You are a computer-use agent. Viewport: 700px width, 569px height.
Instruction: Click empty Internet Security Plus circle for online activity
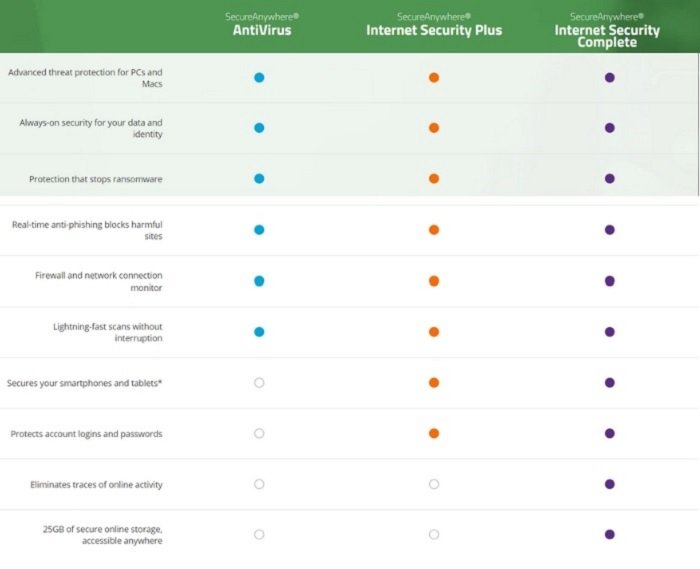(x=434, y=484)
